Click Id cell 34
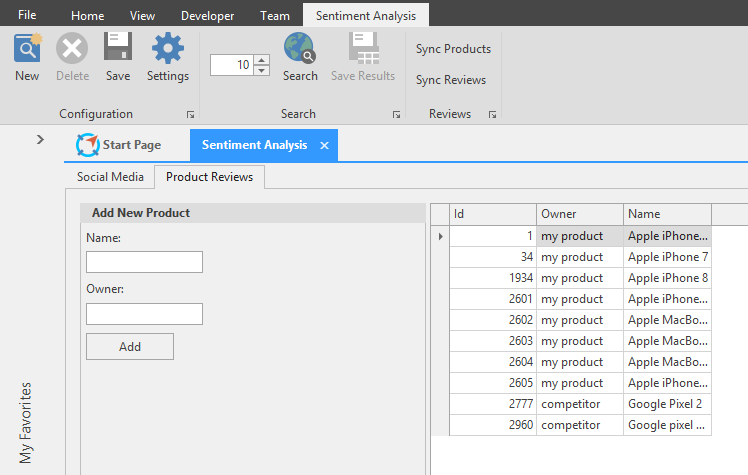The image size is (748, 475). coord(493,257)
